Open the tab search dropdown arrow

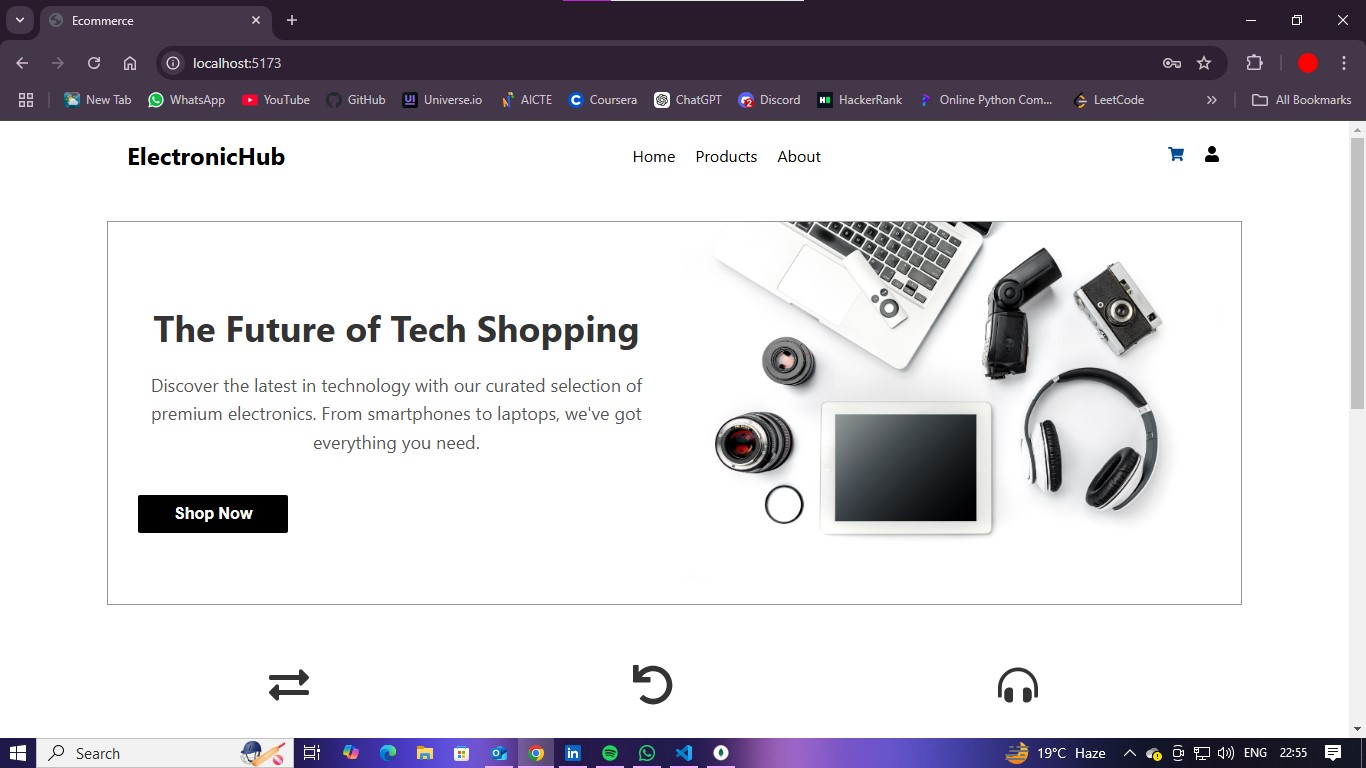coord(19,20)
